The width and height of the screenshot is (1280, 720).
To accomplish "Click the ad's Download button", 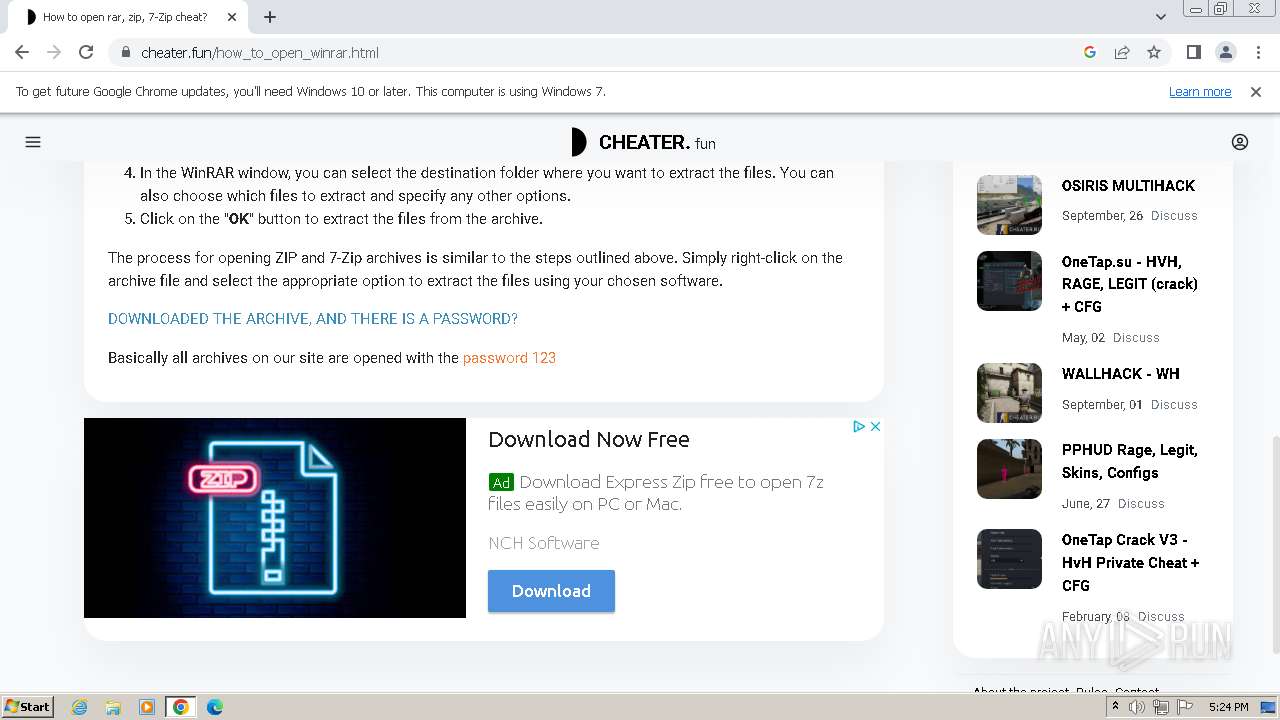I will (551, 591).
